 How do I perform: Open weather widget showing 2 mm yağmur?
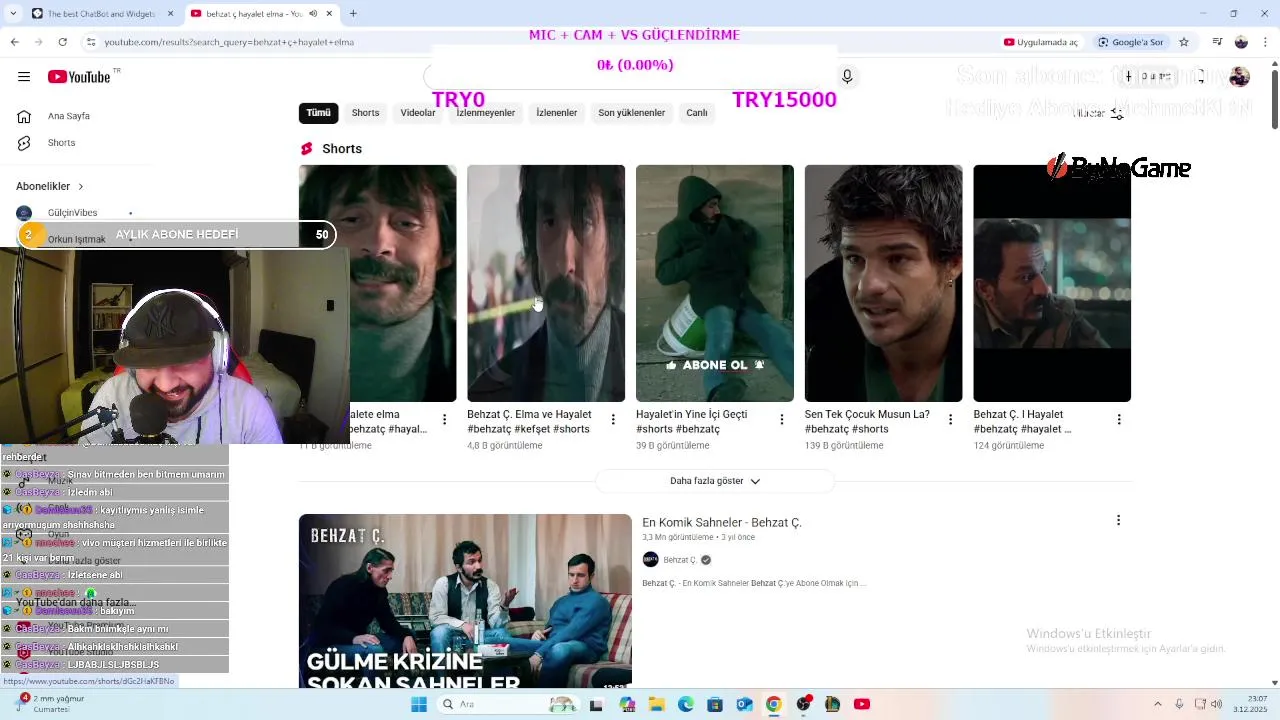50,704
